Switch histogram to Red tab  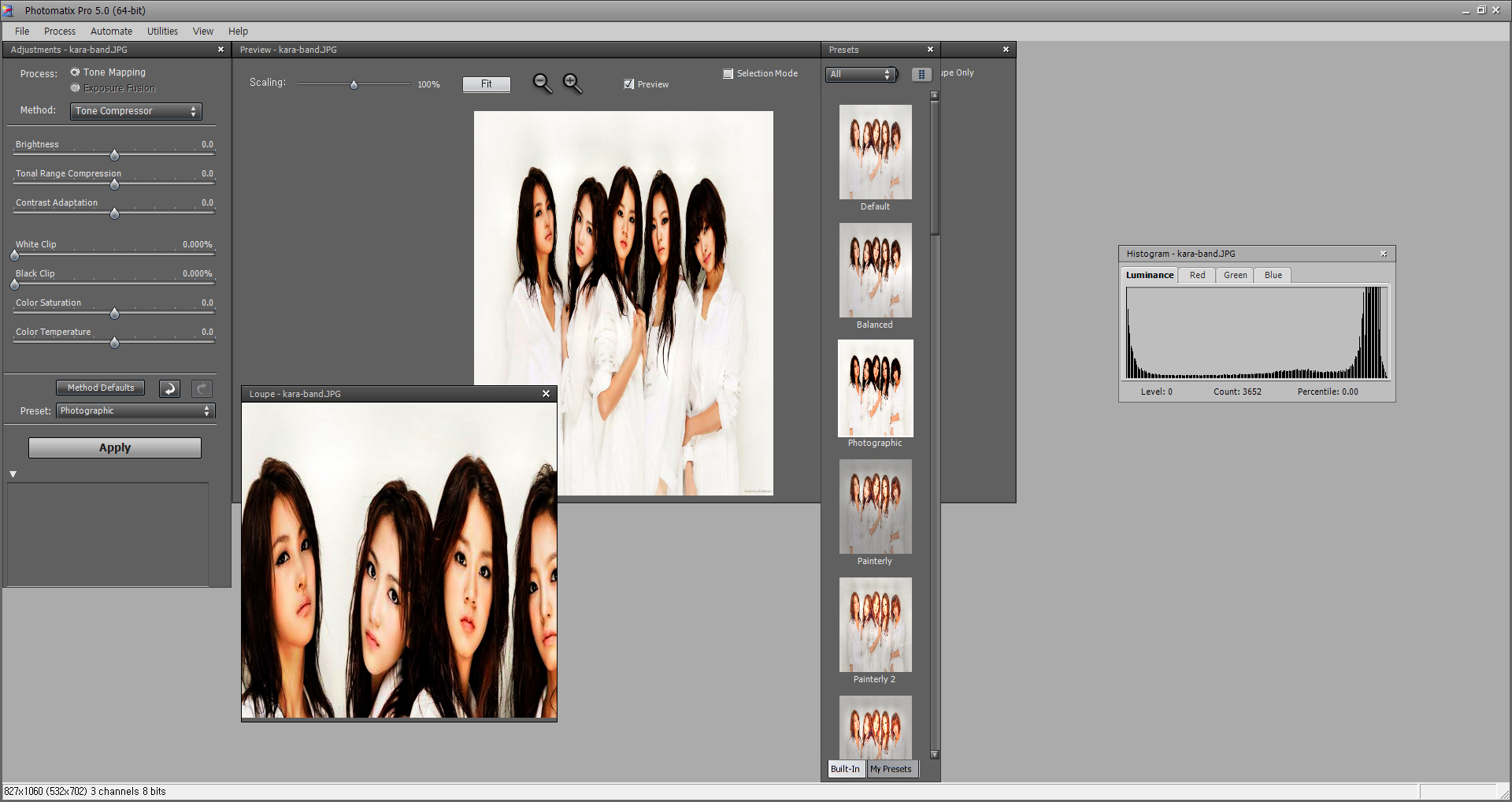click(x=1197, y=275)
